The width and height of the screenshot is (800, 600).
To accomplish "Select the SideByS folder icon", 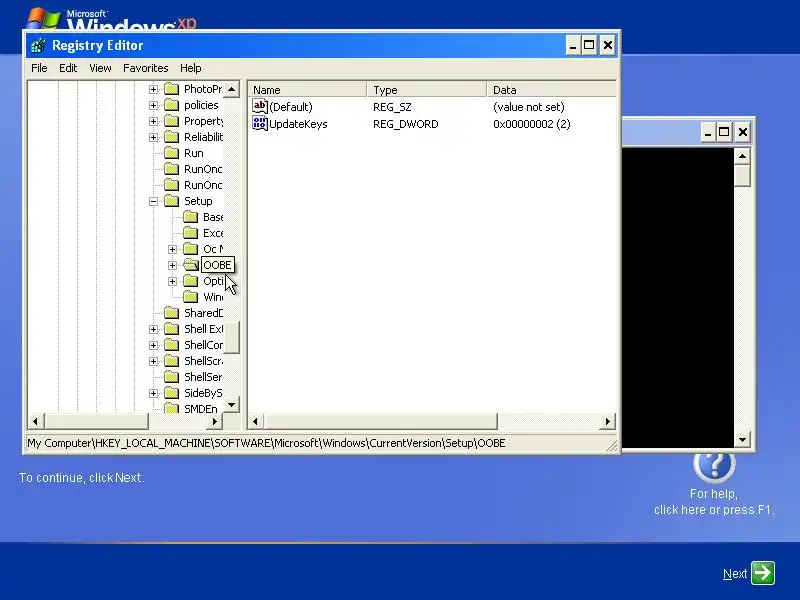I will 172,393.
